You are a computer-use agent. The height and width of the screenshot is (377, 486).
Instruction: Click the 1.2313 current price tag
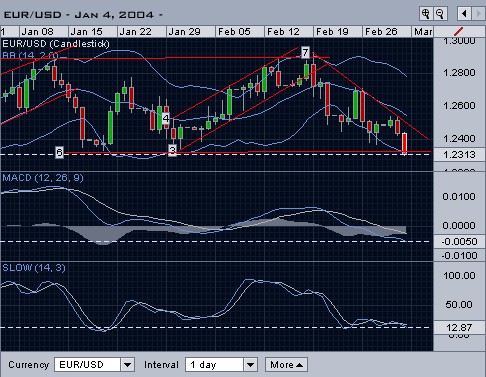(459, 154)
